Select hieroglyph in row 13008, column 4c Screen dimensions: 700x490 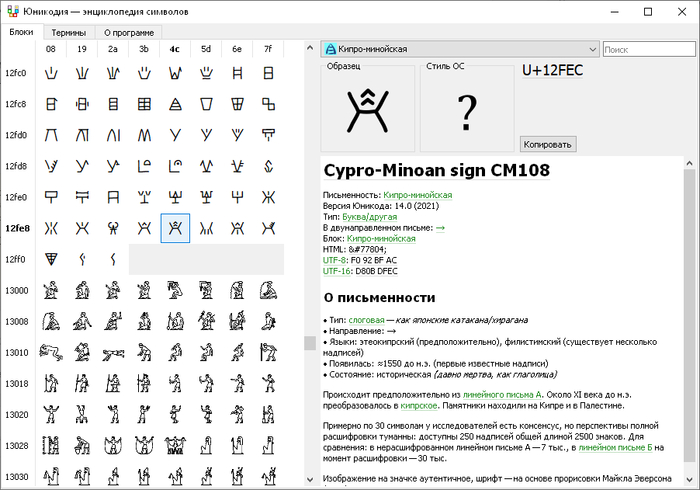(x=175, y=321)
